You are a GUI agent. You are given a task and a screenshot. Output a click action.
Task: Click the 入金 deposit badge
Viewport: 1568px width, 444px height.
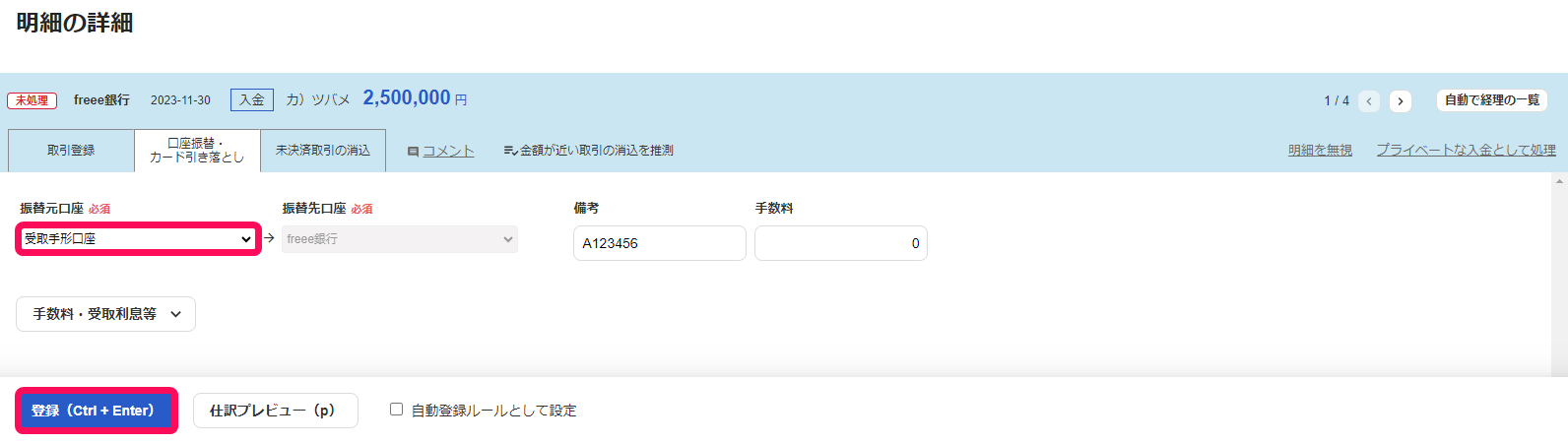click(x=252, y=100)
